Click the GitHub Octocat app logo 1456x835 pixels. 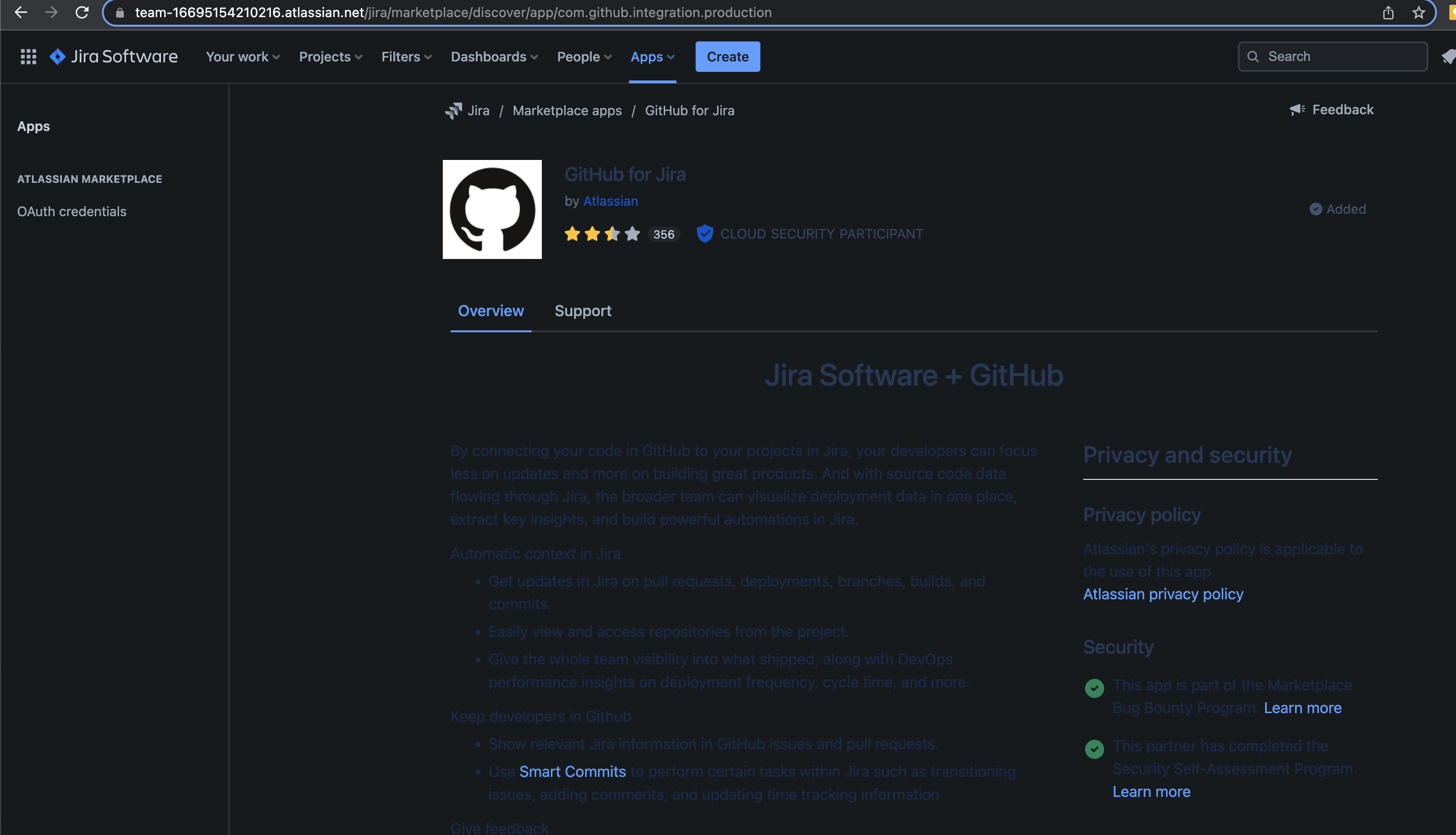pyautogui.click(x=491, y=209)
